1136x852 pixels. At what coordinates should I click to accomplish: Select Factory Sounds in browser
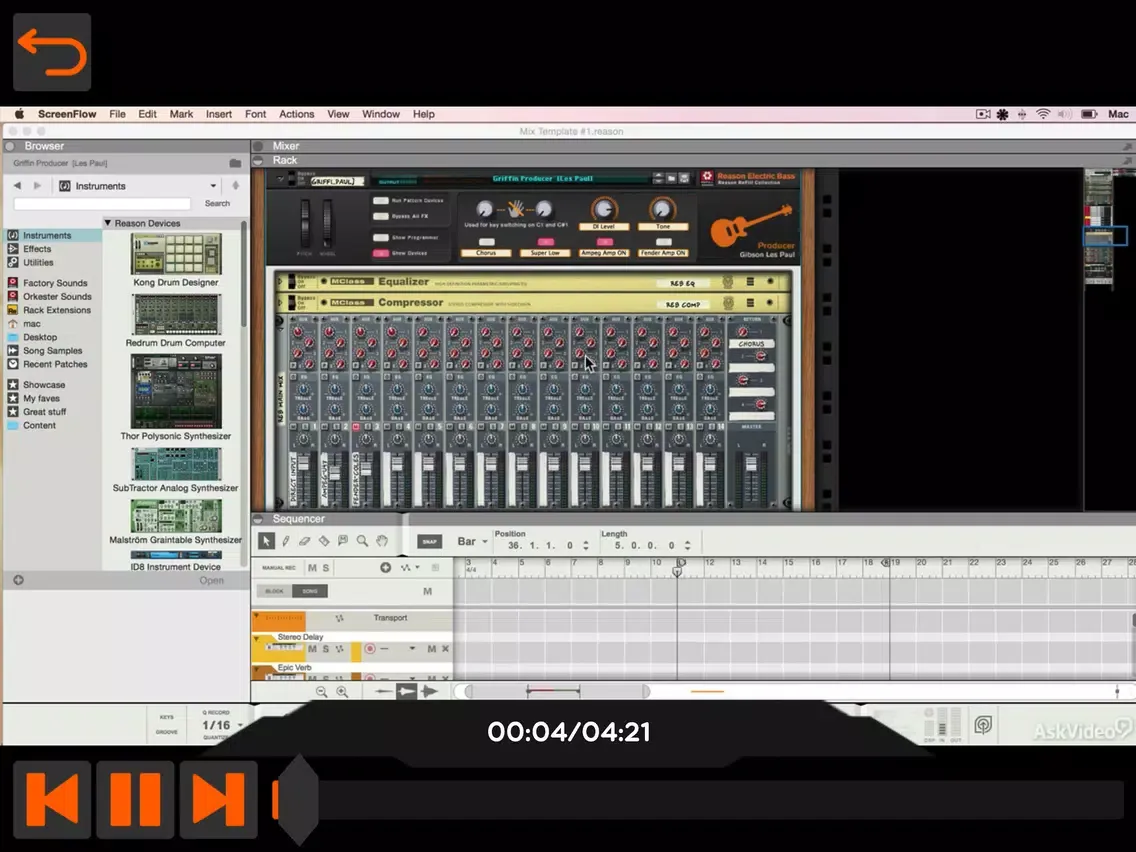[x=54, y=283]
